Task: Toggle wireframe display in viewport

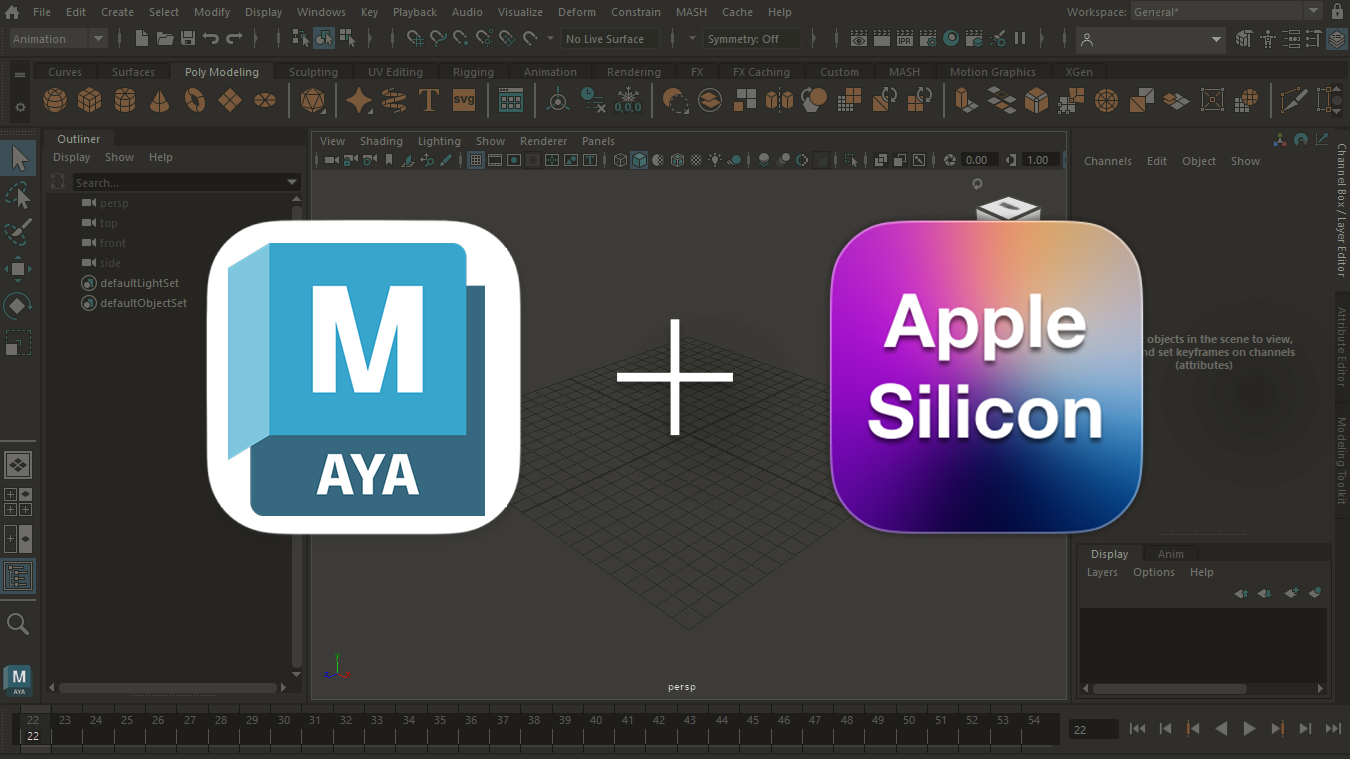Action: coord(620,160)
